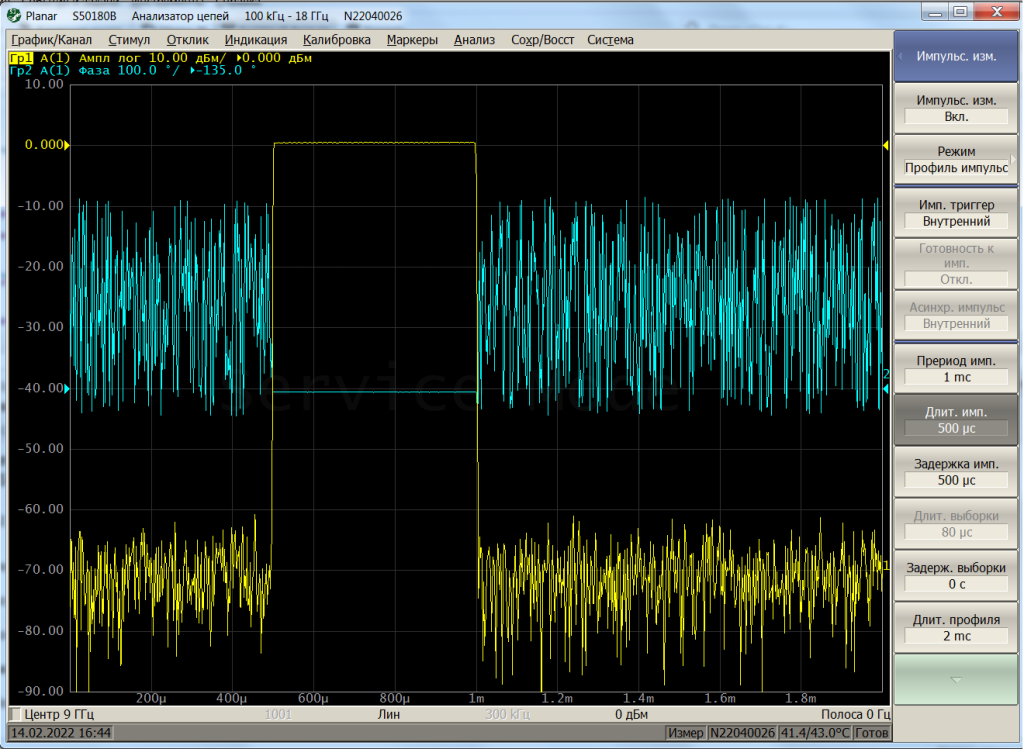Click the yellow trace 1 marker on right edge

885,566
